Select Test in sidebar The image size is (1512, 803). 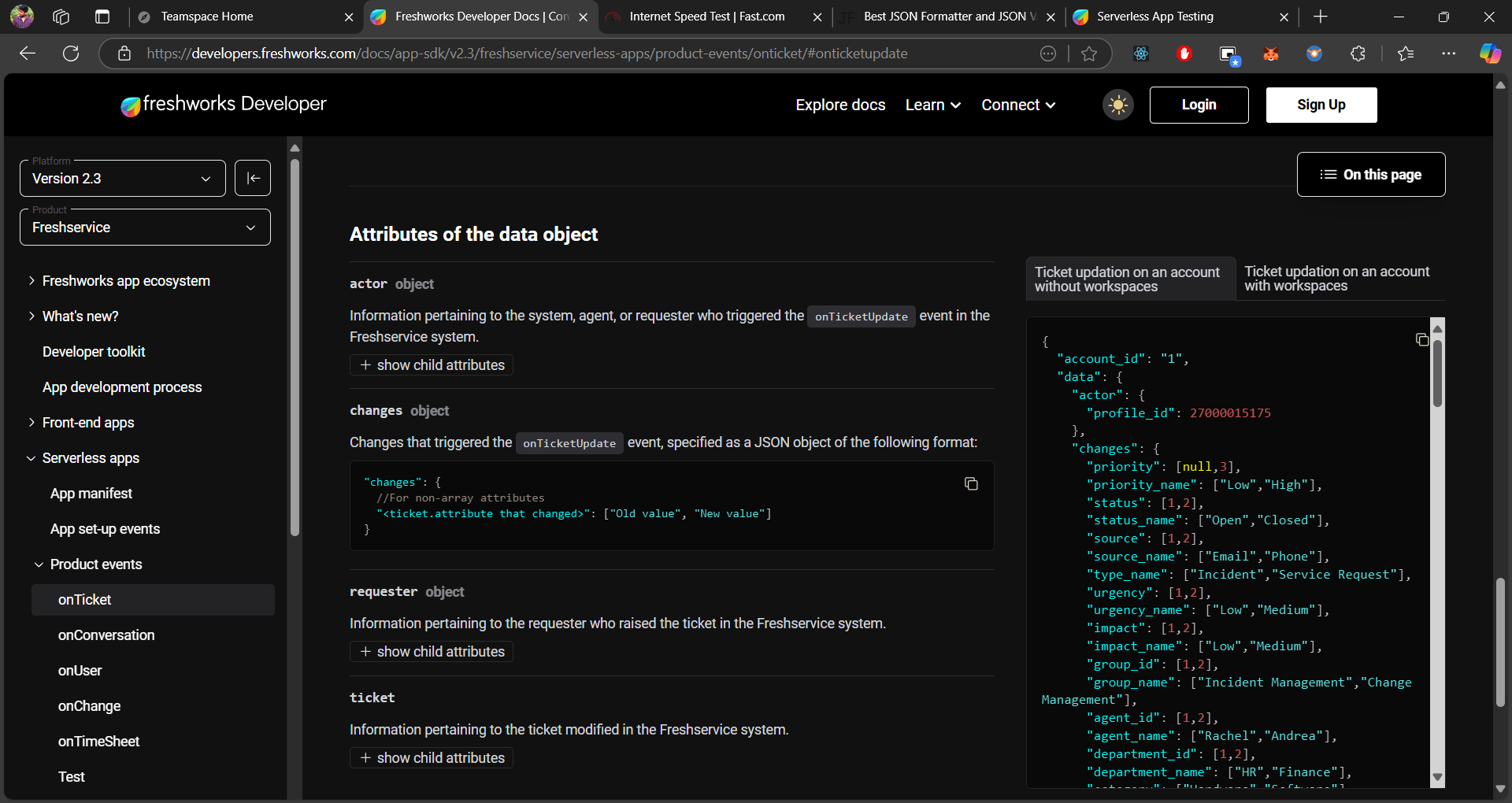click(71, 777)
